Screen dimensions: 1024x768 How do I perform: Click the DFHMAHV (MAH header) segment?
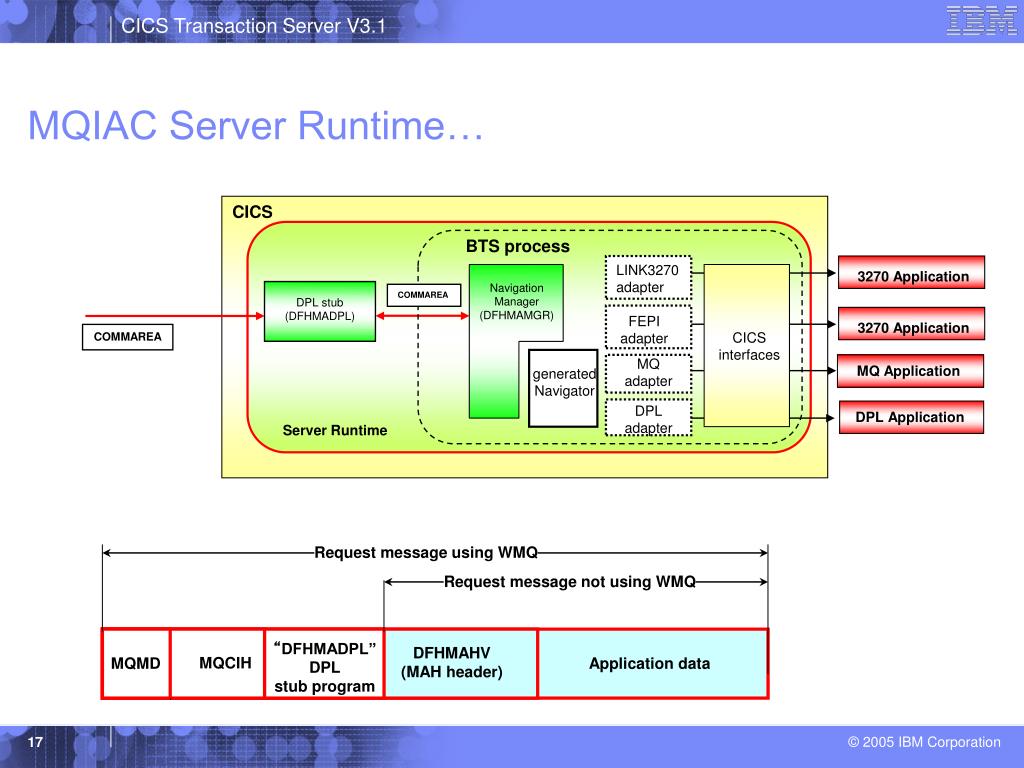460,664
